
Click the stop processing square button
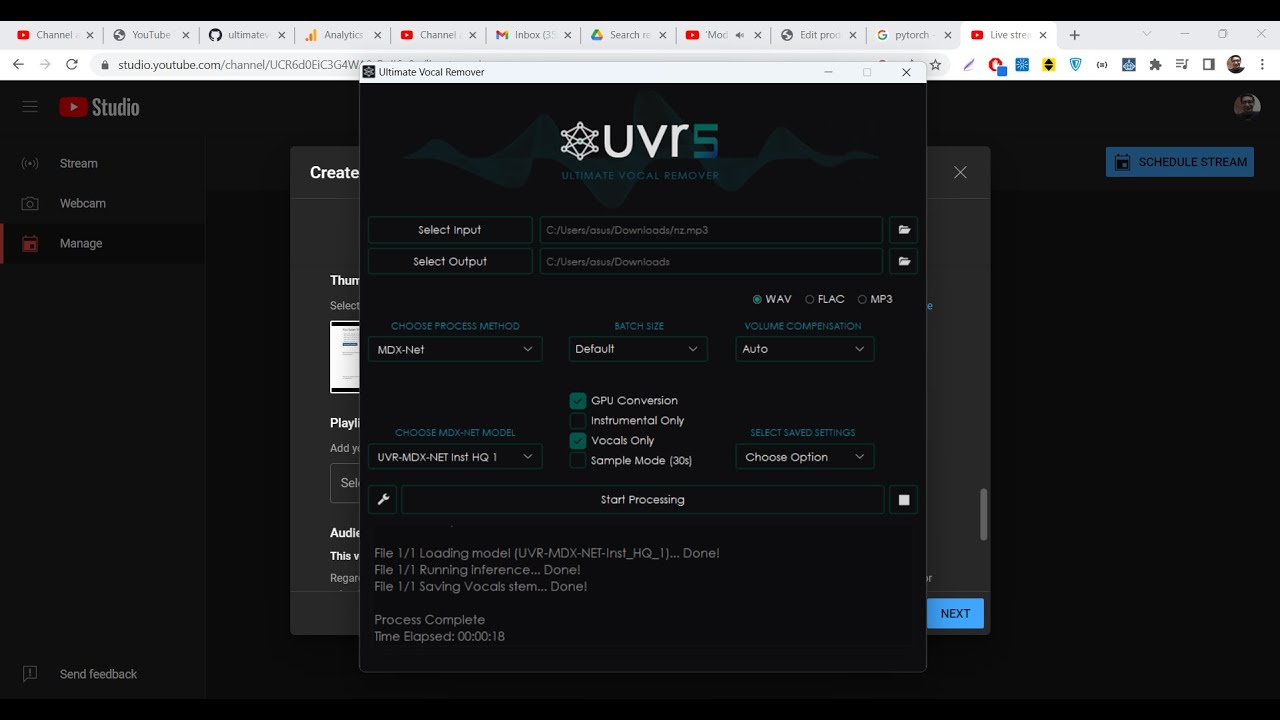coord(904,500)
